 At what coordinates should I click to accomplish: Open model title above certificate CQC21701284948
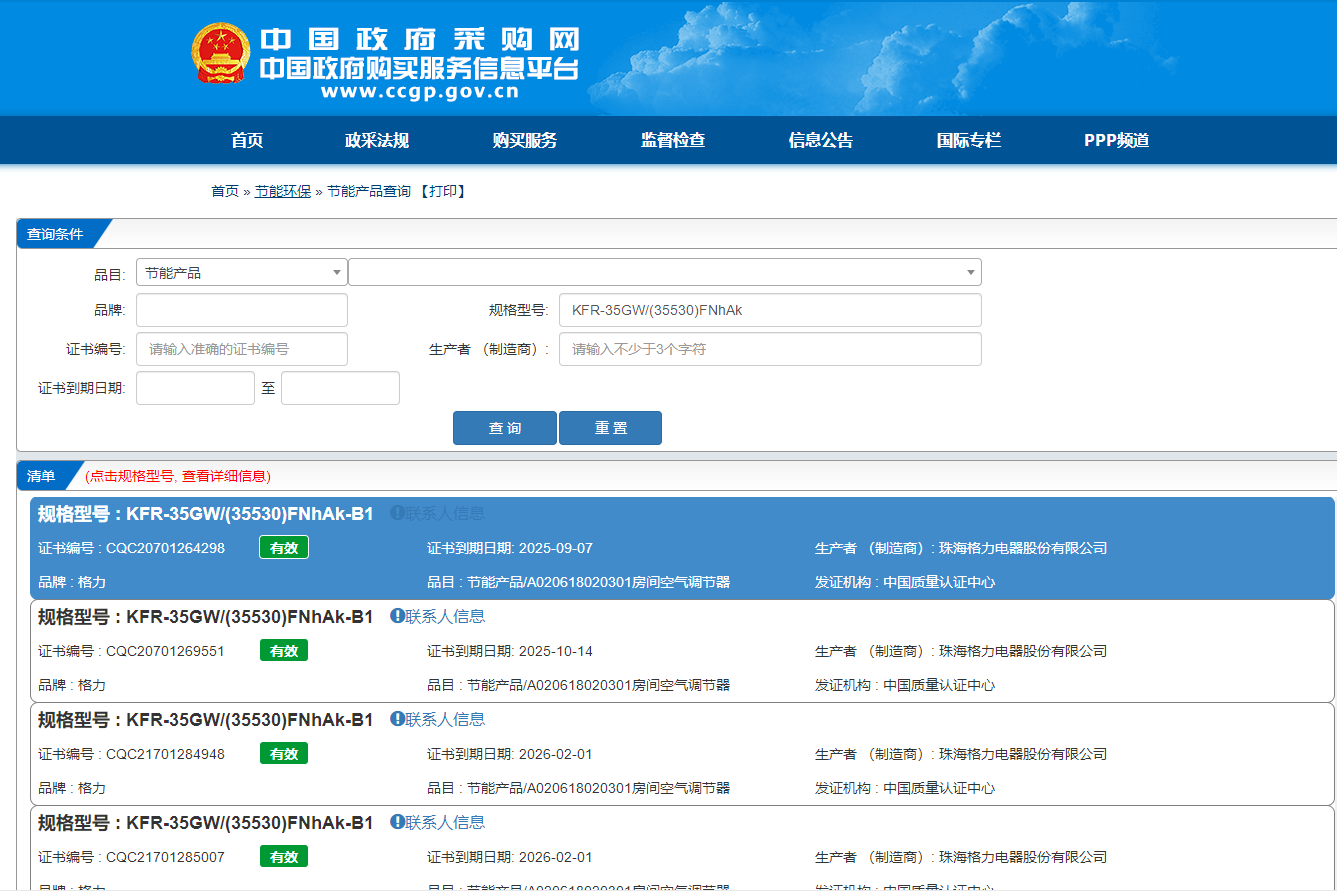coord(206,720)
